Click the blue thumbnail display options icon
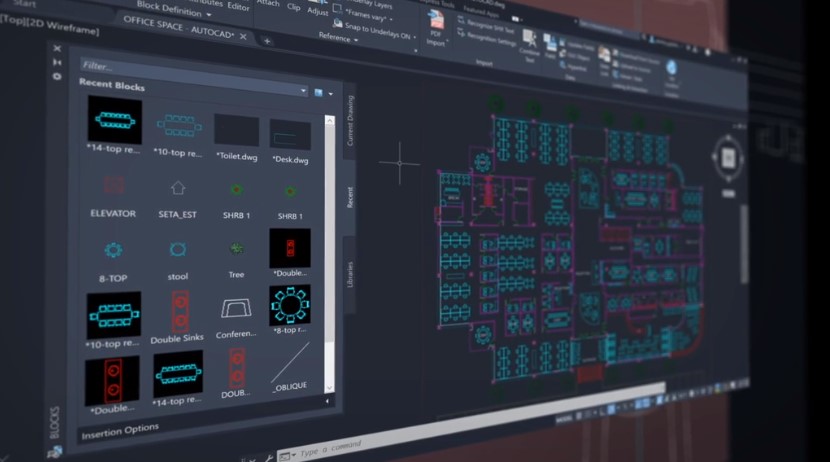 pyautogui.click(x=319, y=93)
